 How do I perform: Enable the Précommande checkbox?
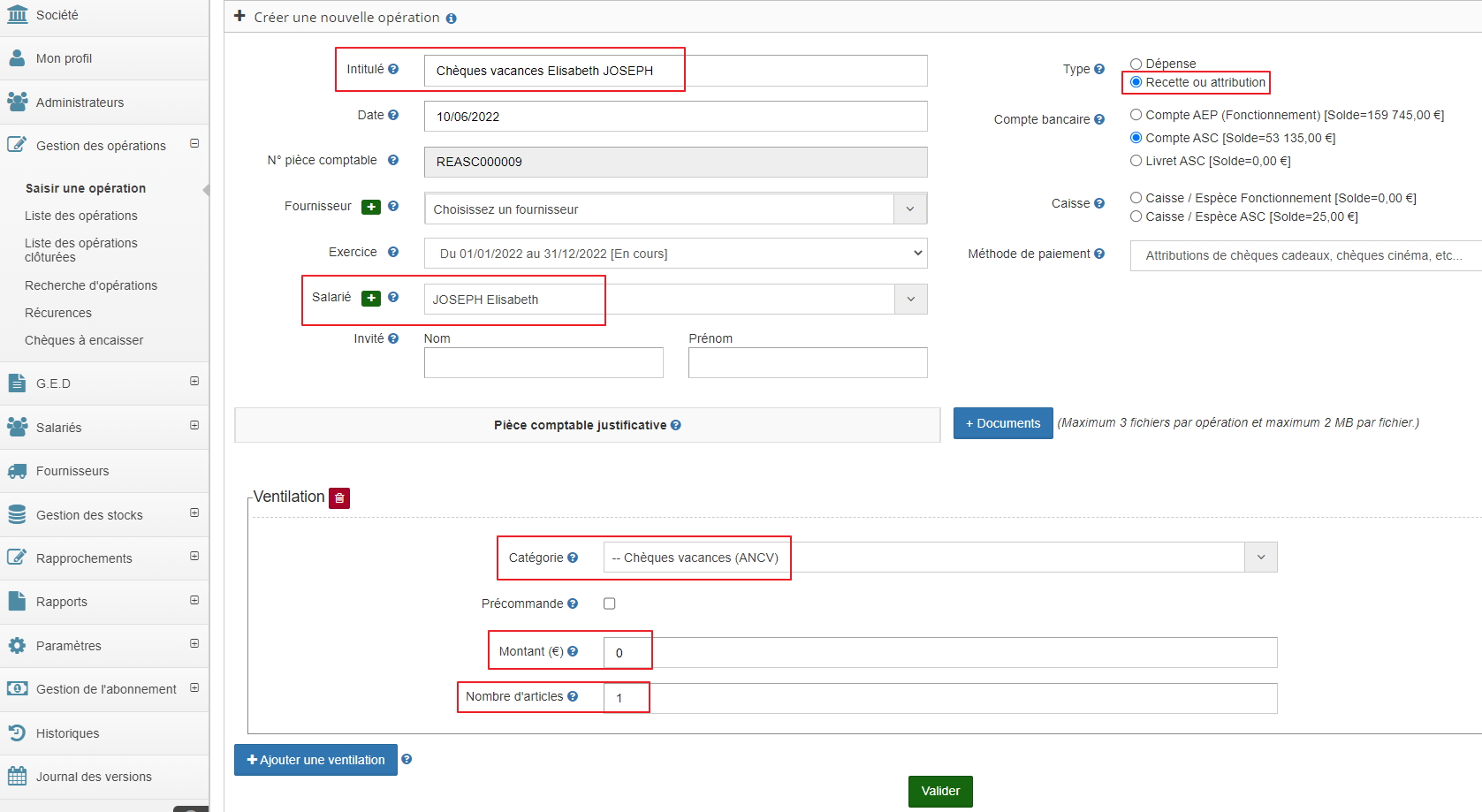(609, 603)
